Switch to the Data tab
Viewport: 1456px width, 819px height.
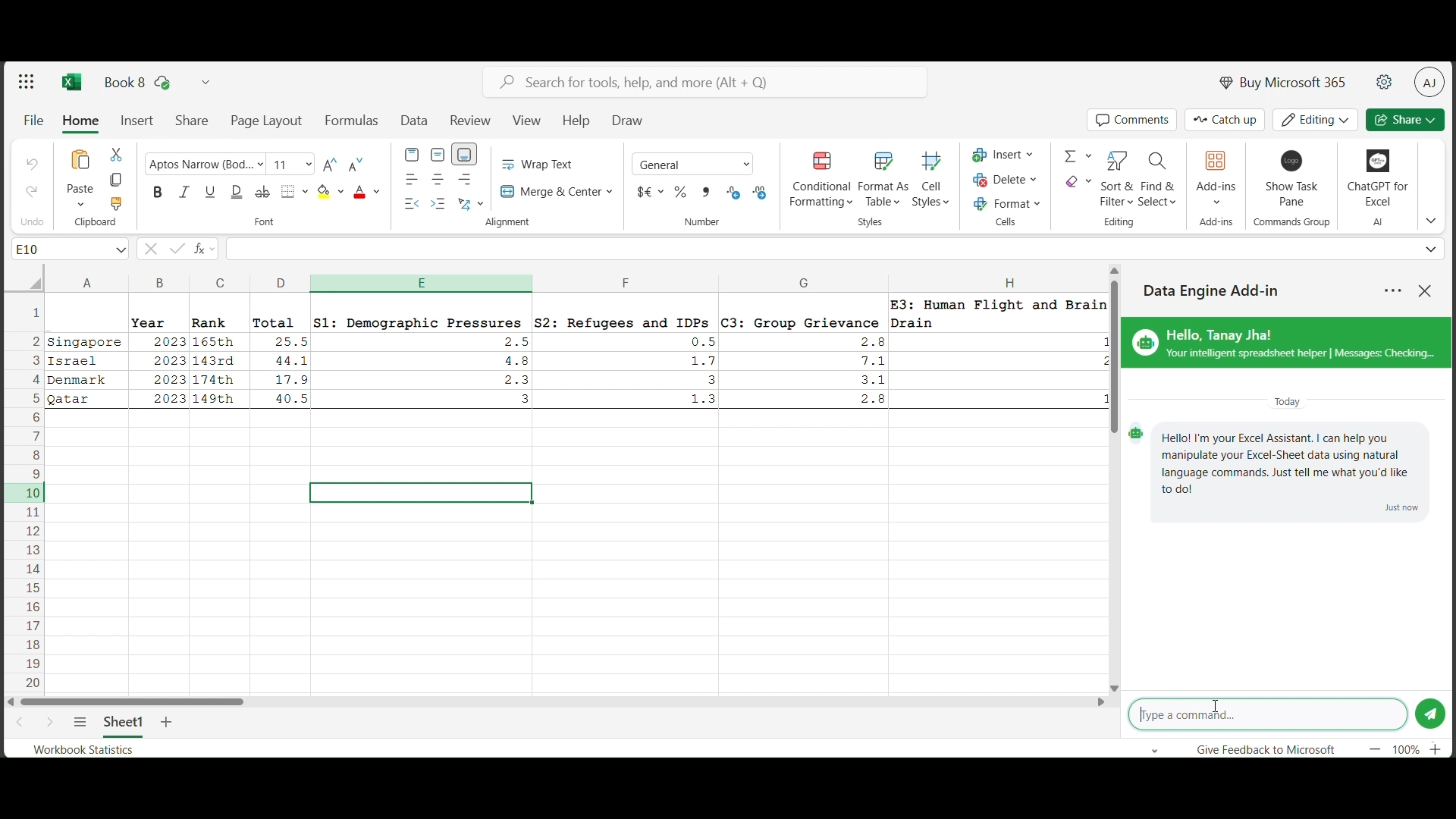pos(416,121)
